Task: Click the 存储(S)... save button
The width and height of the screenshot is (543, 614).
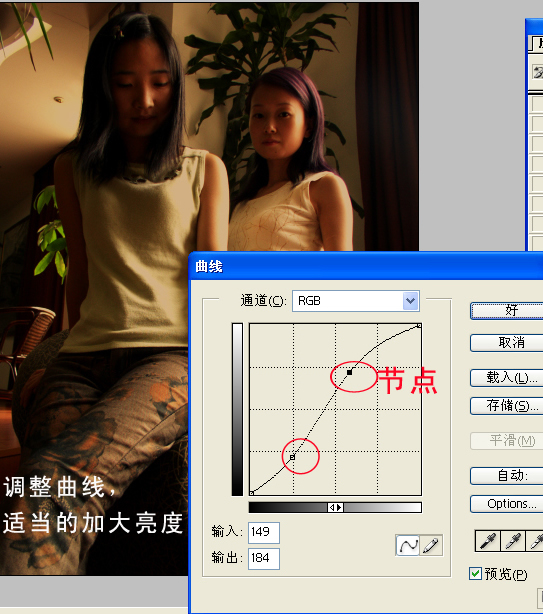Action: coord(507,406)
